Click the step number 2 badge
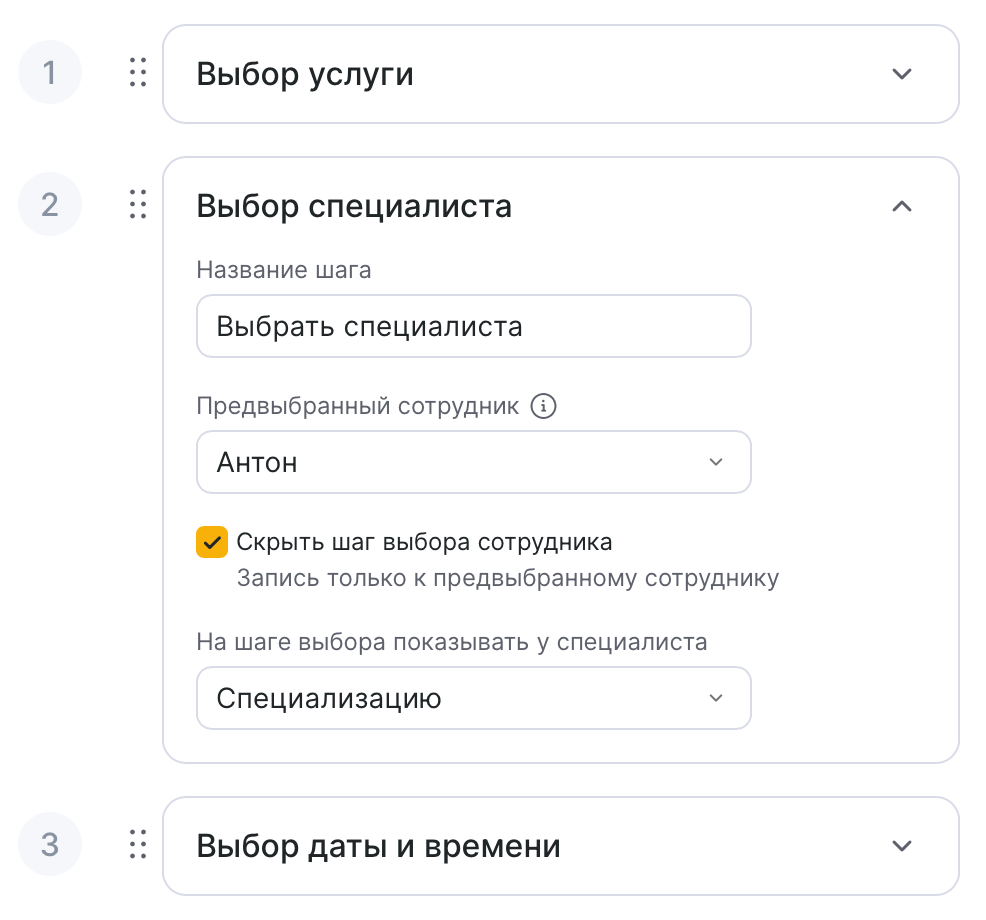 tap(50, 205)
